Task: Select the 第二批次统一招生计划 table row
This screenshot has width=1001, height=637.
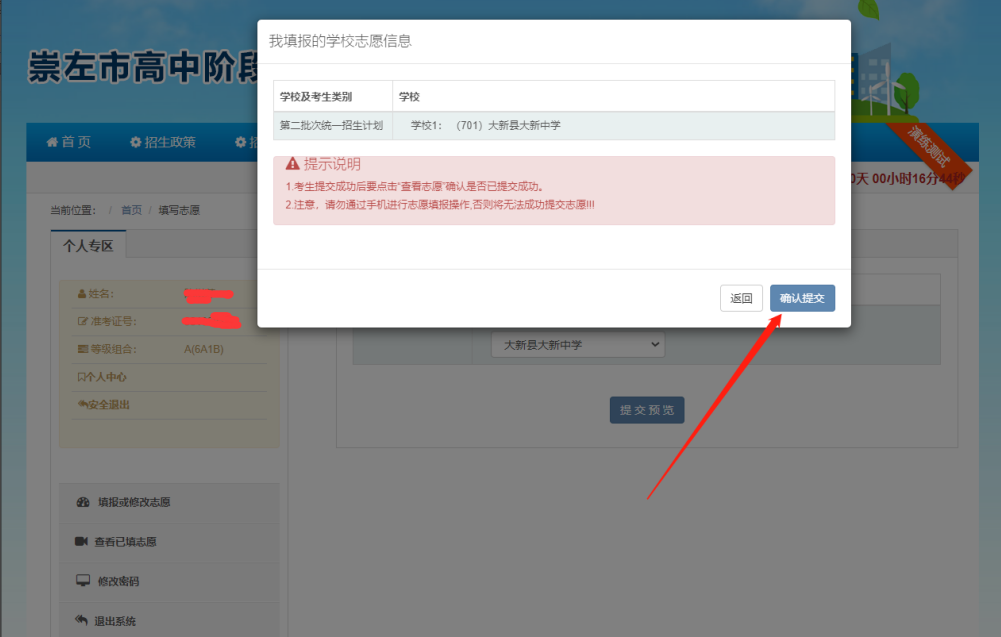Action: coord(553,126)
